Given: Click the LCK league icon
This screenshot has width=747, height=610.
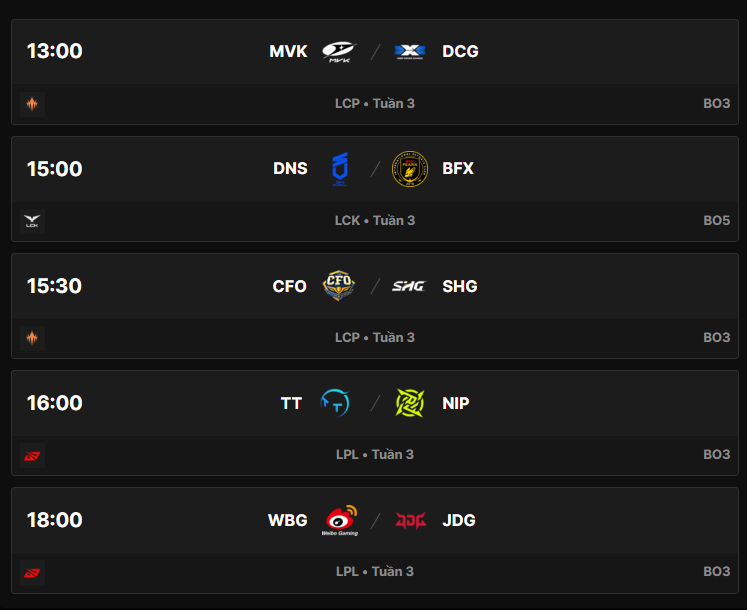Looking at the screenshot, I should pos(32,221).
